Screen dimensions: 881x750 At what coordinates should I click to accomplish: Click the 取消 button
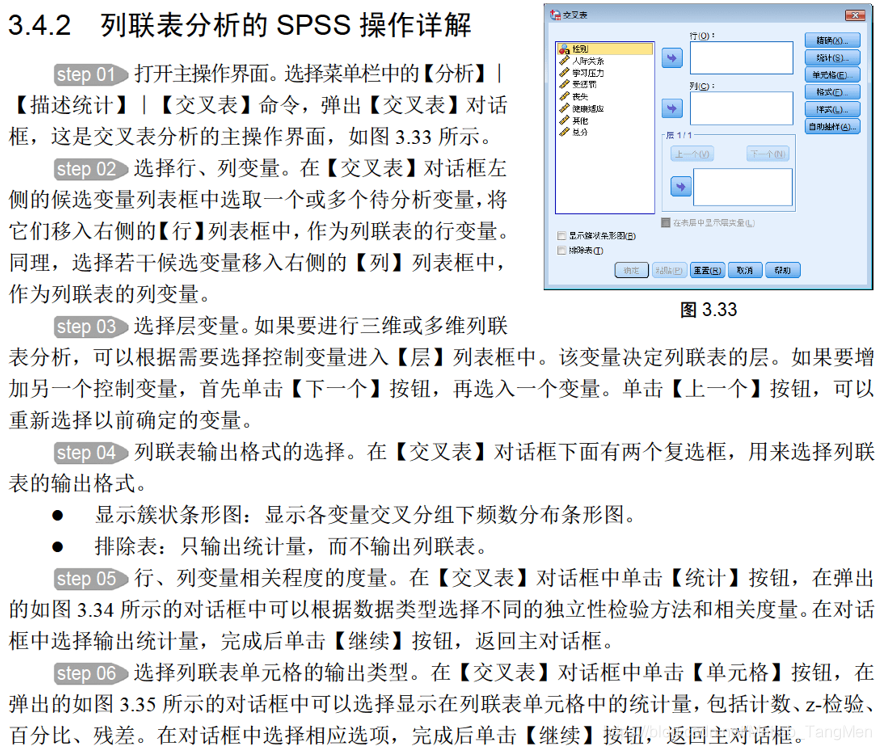click(745, 271)
